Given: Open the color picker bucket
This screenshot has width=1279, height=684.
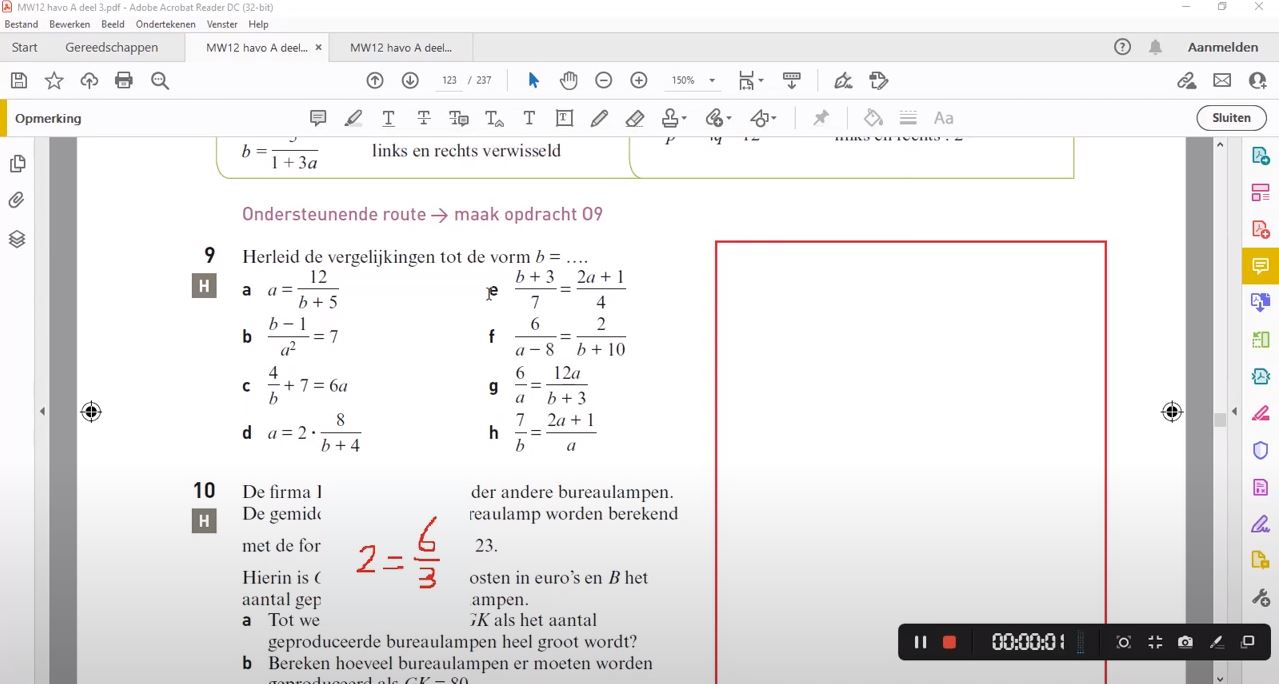Looking at the screenshot, I should (873, 118).
